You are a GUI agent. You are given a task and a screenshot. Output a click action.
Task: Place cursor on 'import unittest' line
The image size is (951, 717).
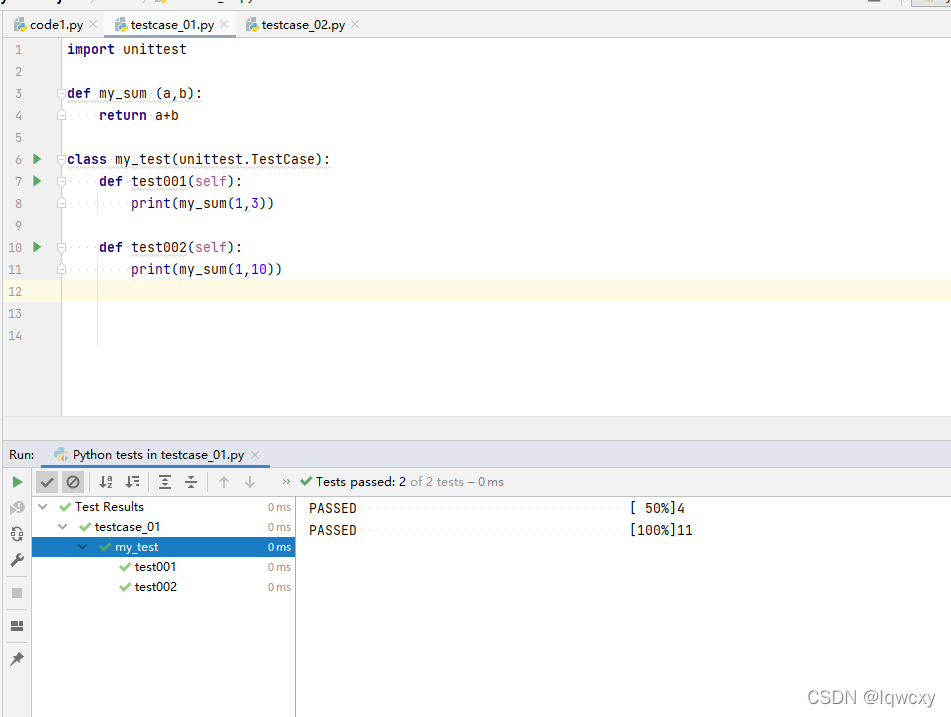[x=127, y=49]
